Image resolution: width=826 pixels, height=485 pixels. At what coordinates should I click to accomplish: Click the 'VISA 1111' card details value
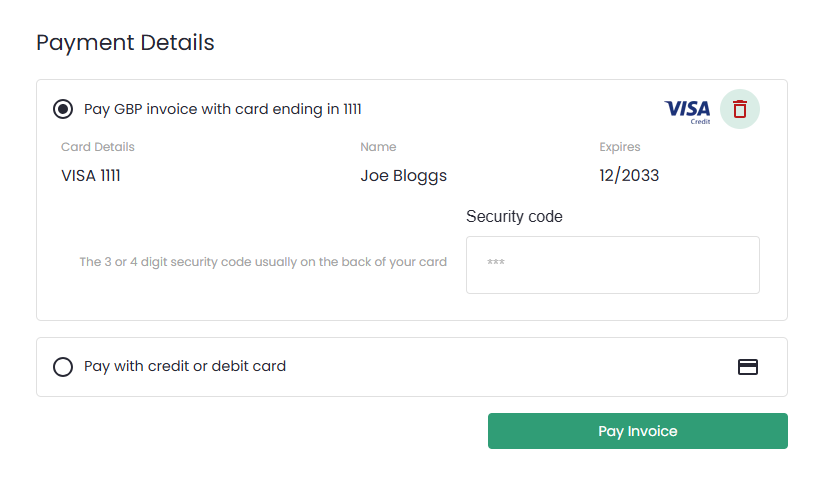click(91, 176)
